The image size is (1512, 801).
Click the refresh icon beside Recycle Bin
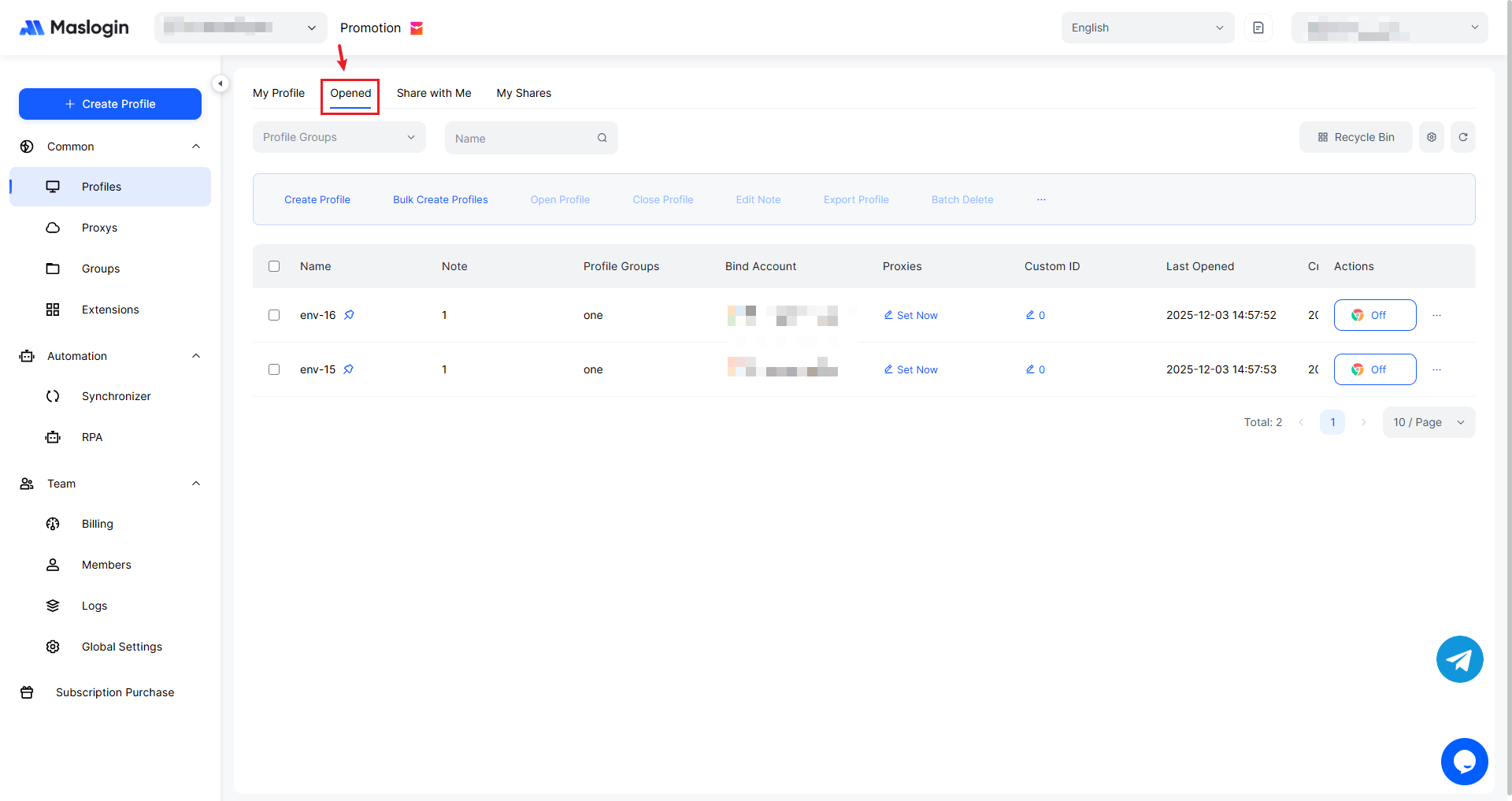pos(1462,137)
